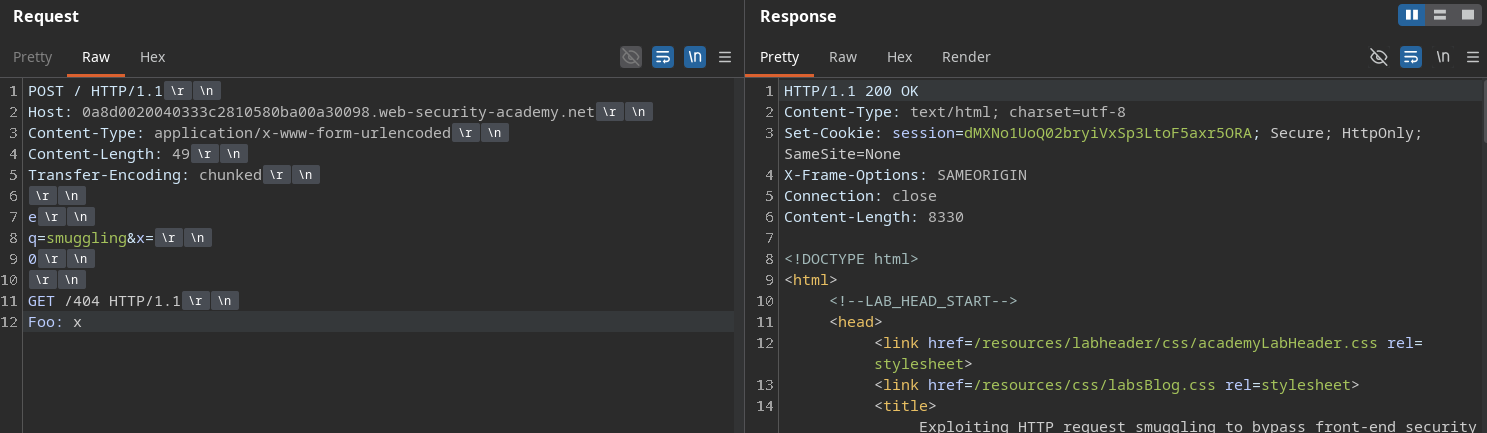Select the Response Pretty tab
Image resolution: width=1487 pixels, height=433 pixels.
pos(780,57)
